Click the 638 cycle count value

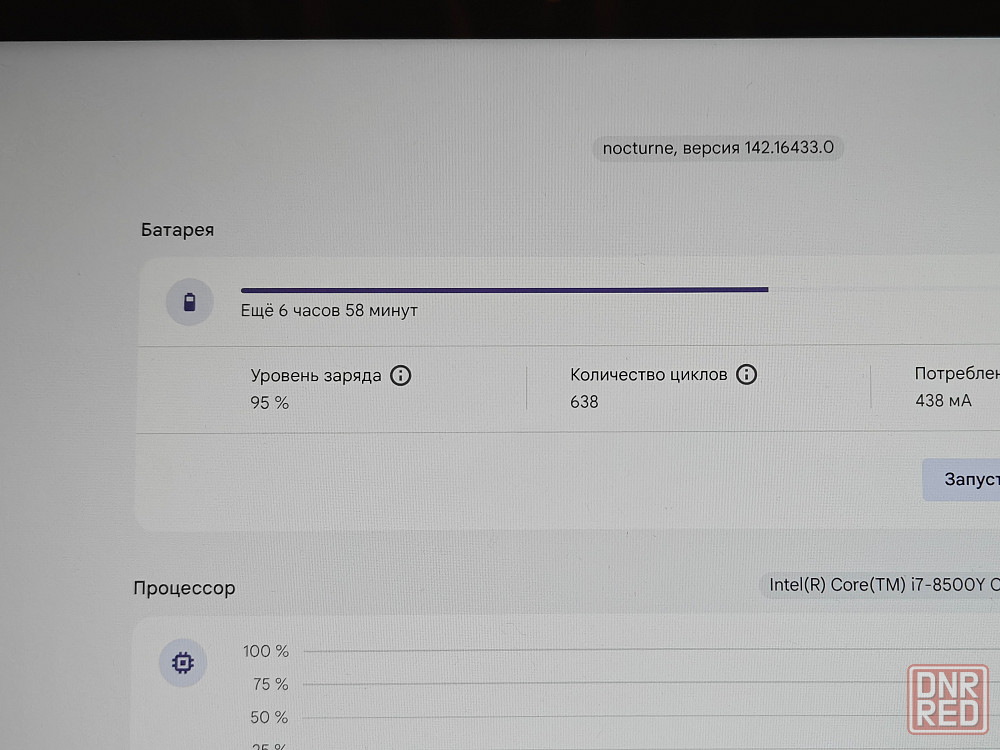point(584,402)
